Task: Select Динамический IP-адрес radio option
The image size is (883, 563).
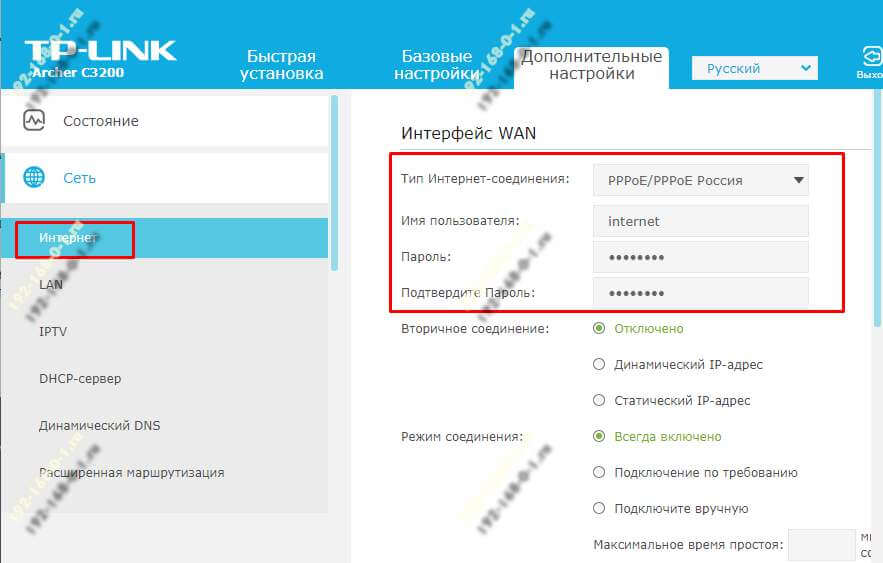Action: [599, 364]
